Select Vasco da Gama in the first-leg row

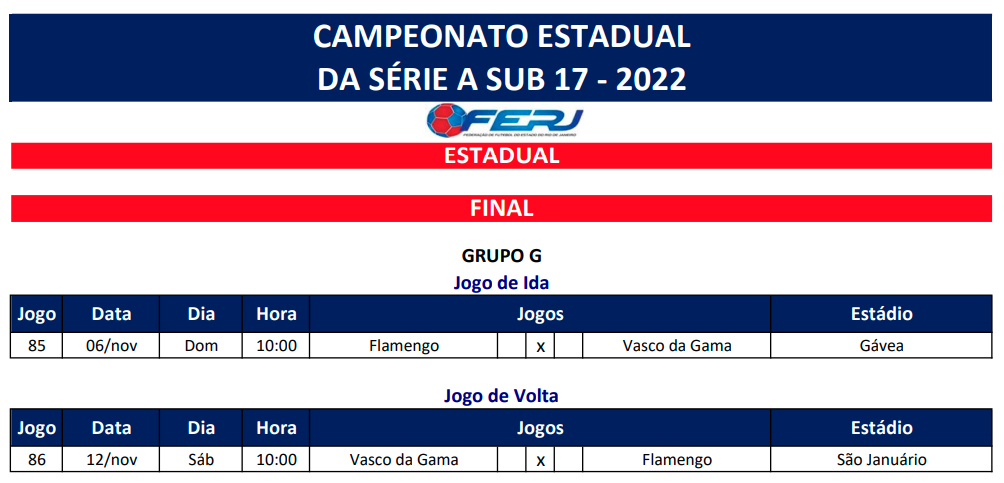pyautogui.click(x=677, y=346)
